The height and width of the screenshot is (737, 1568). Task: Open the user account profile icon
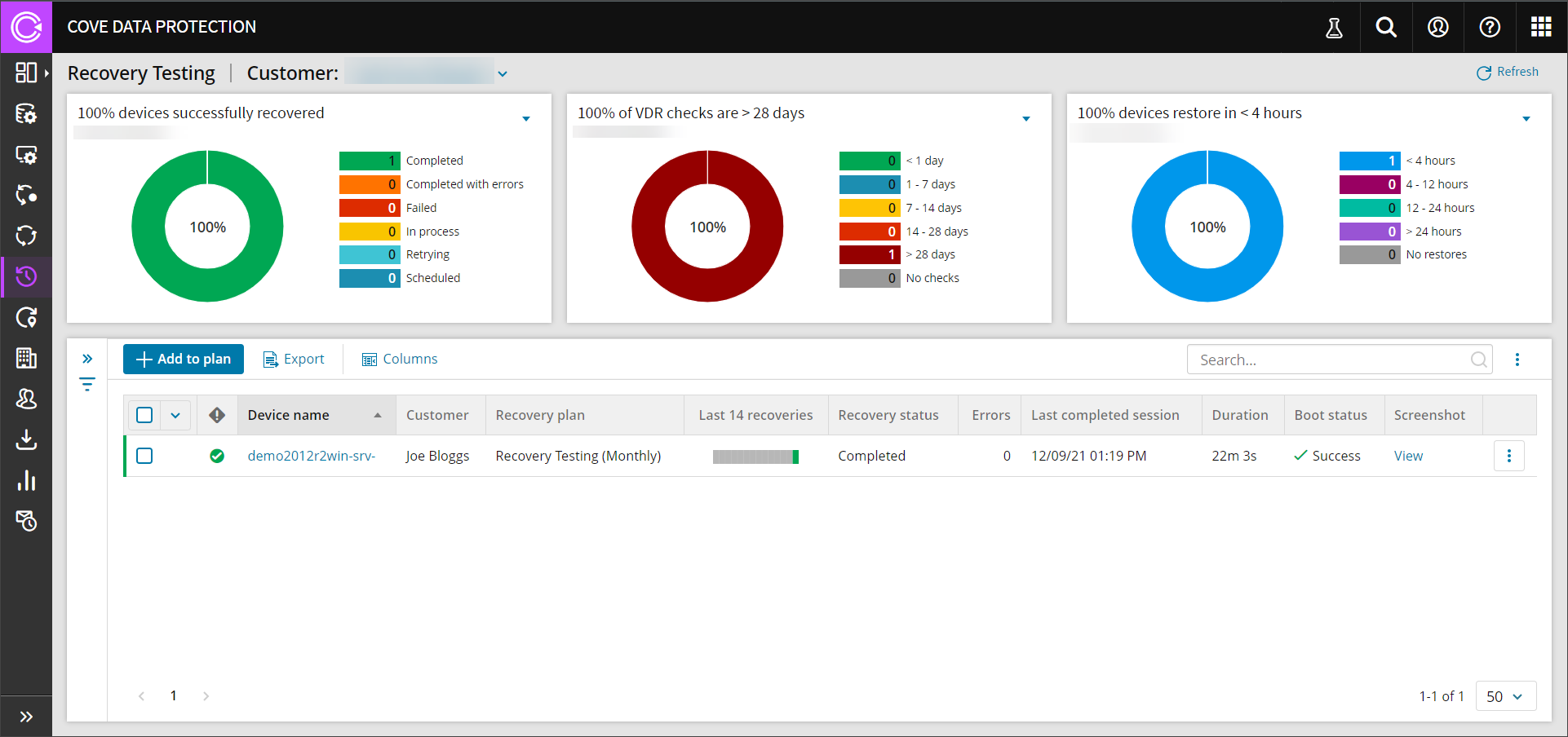[1437, 27]
